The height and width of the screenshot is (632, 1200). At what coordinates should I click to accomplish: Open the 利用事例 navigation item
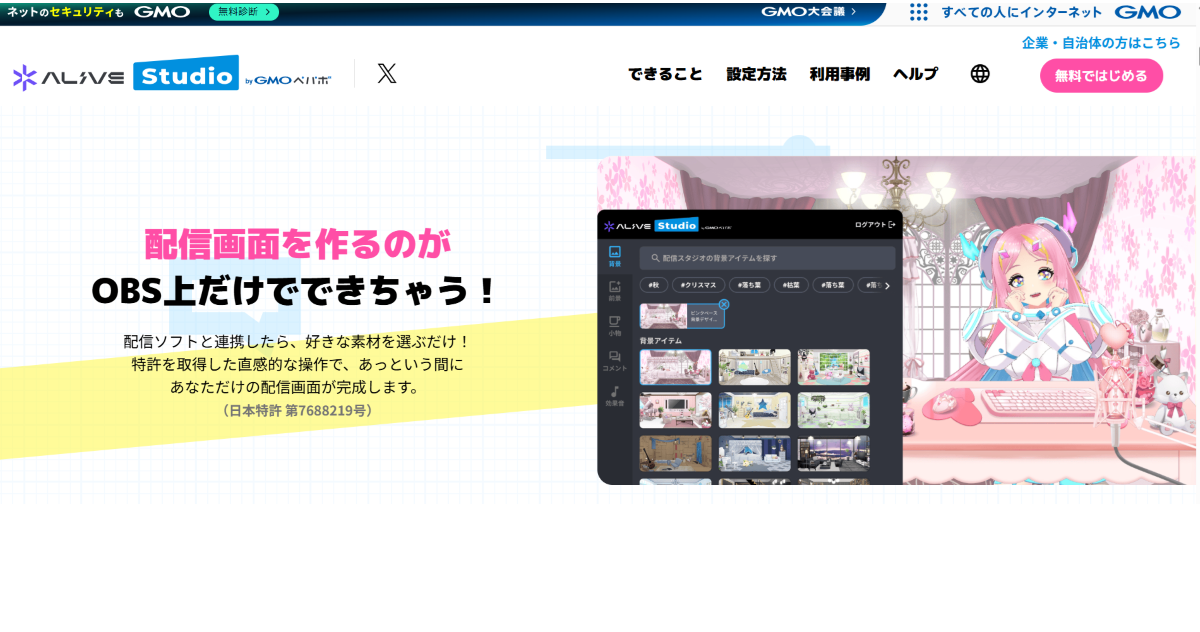839,74
